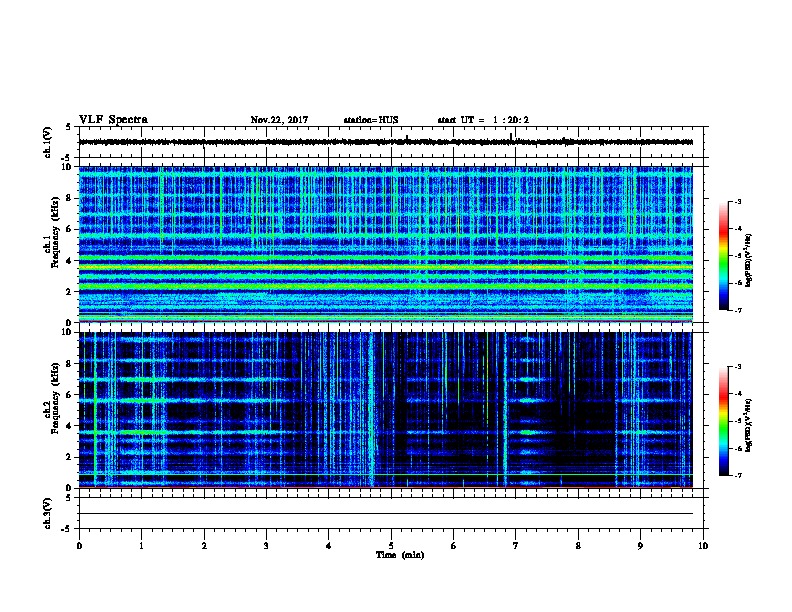Select the "Nov.22, 2017" date label
Image resolution: width=792 pixels, height=612 pixels.
tap(279, 120)
